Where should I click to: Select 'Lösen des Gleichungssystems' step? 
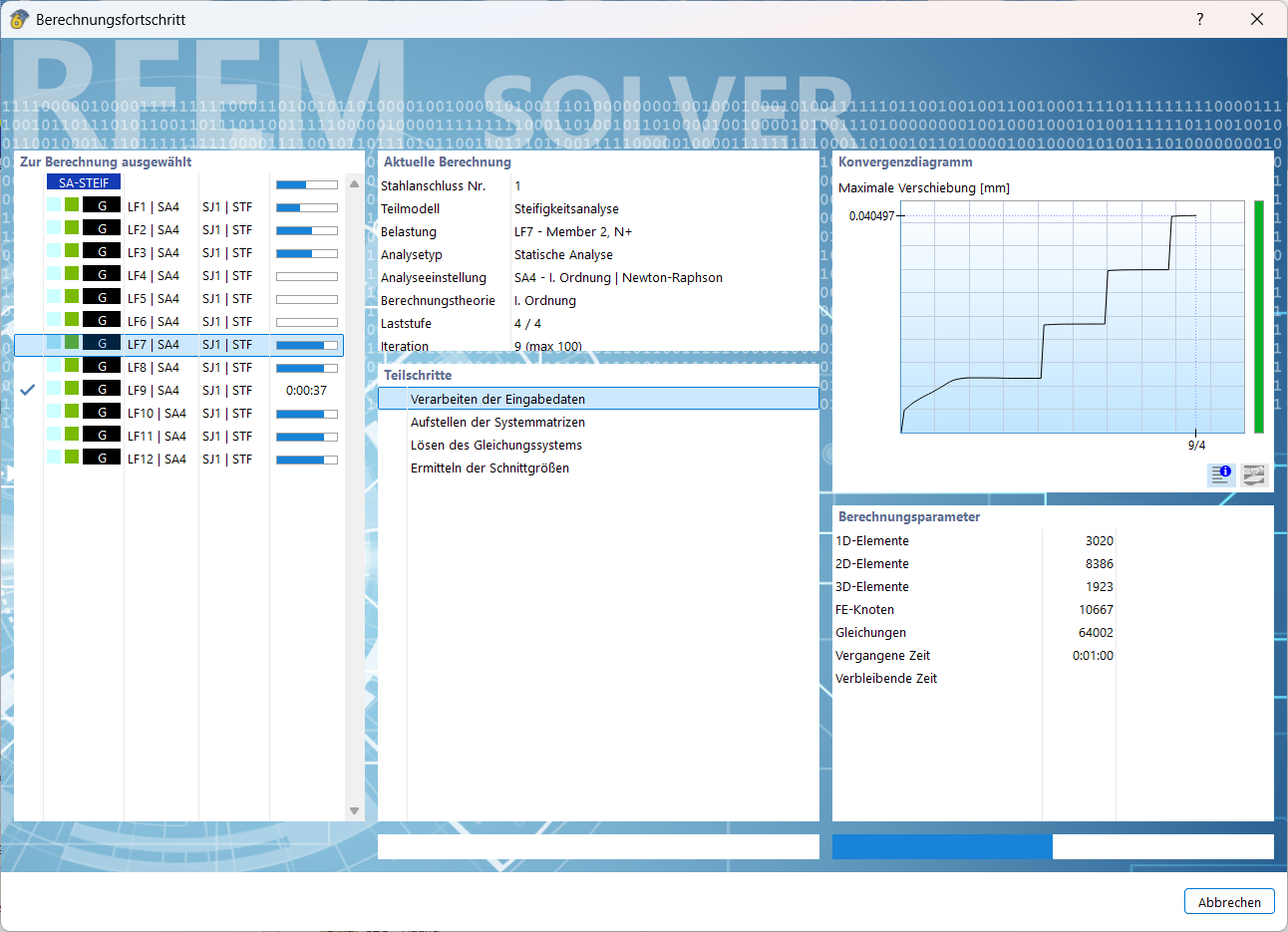[498, 446]
